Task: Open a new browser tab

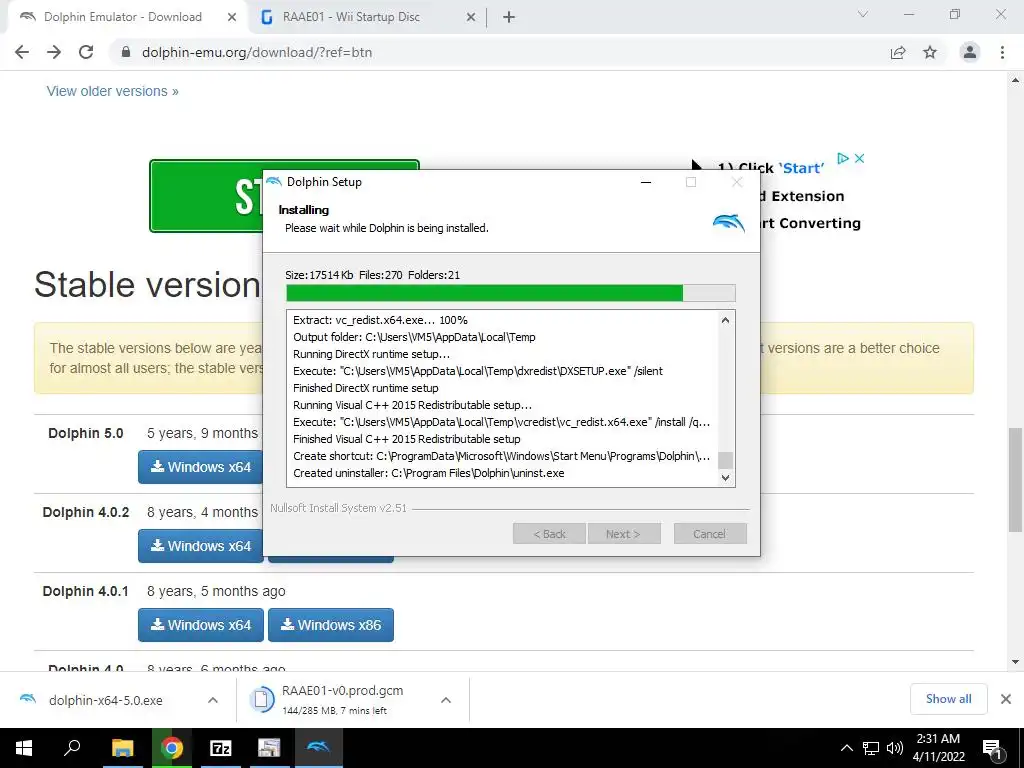Action: coord(509,17)
